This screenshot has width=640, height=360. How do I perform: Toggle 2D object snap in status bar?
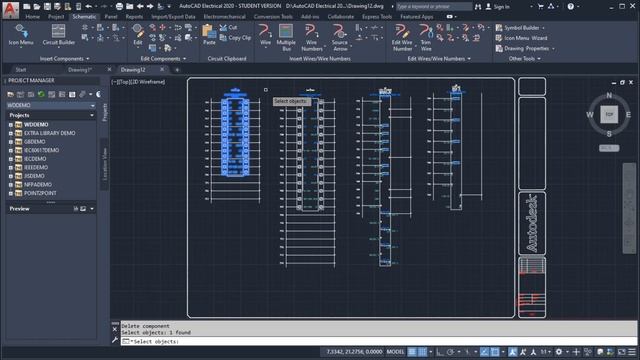pos(494,352)
